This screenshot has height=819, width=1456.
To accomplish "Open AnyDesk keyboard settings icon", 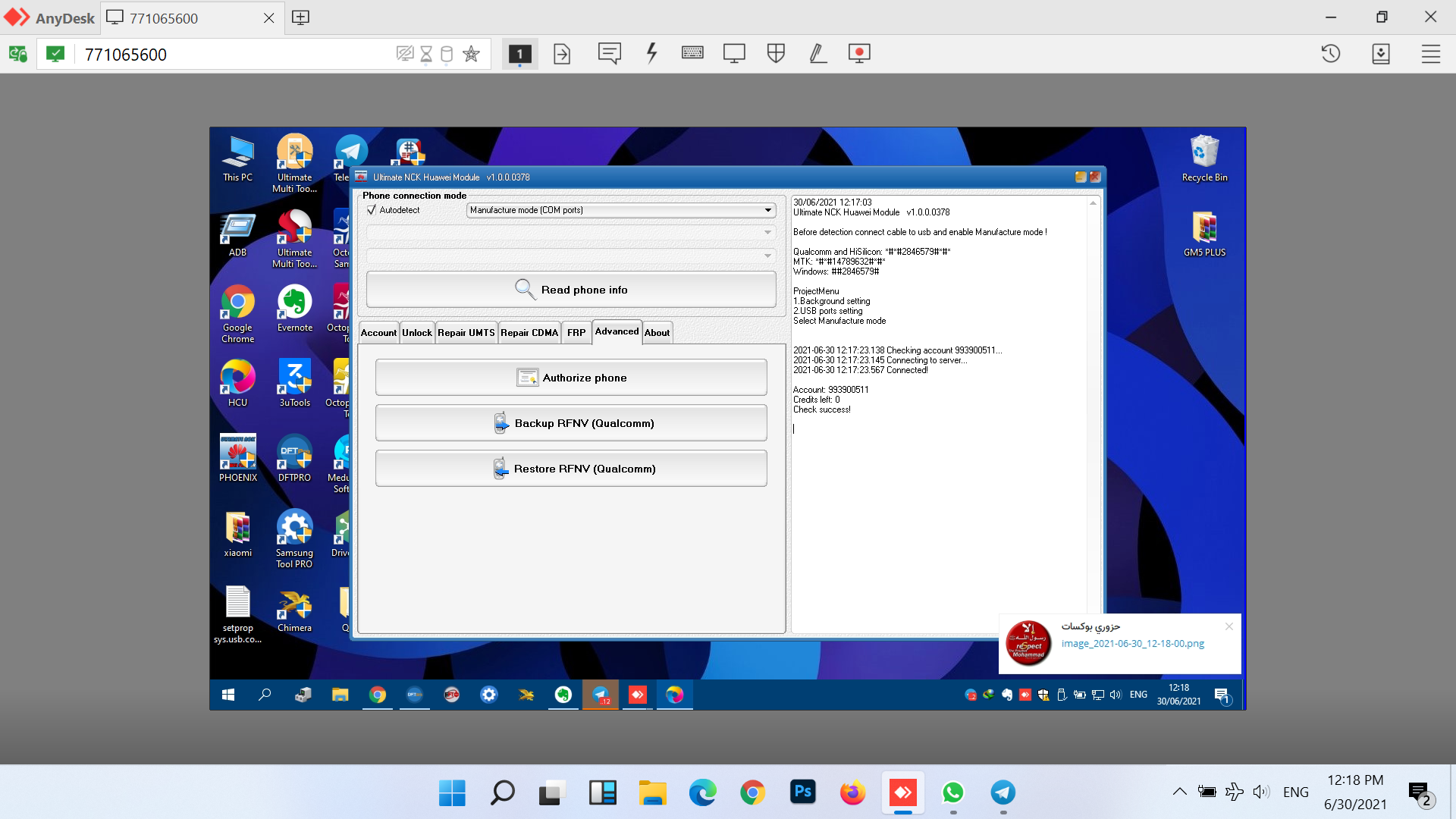I will (x=692, y=52).
